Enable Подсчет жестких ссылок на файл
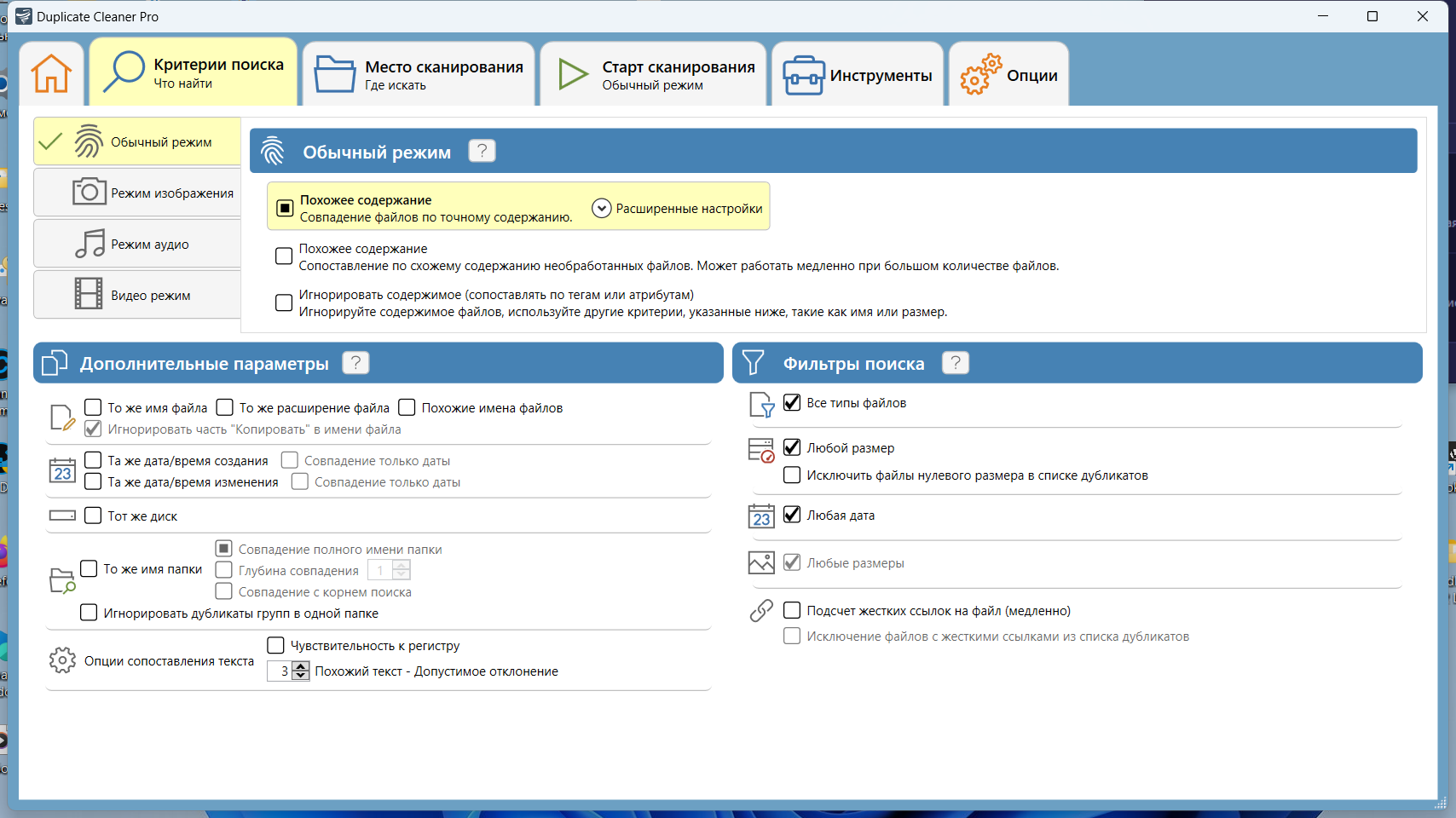Viewport: 1456px width, 818px height. tap(792, 610)
